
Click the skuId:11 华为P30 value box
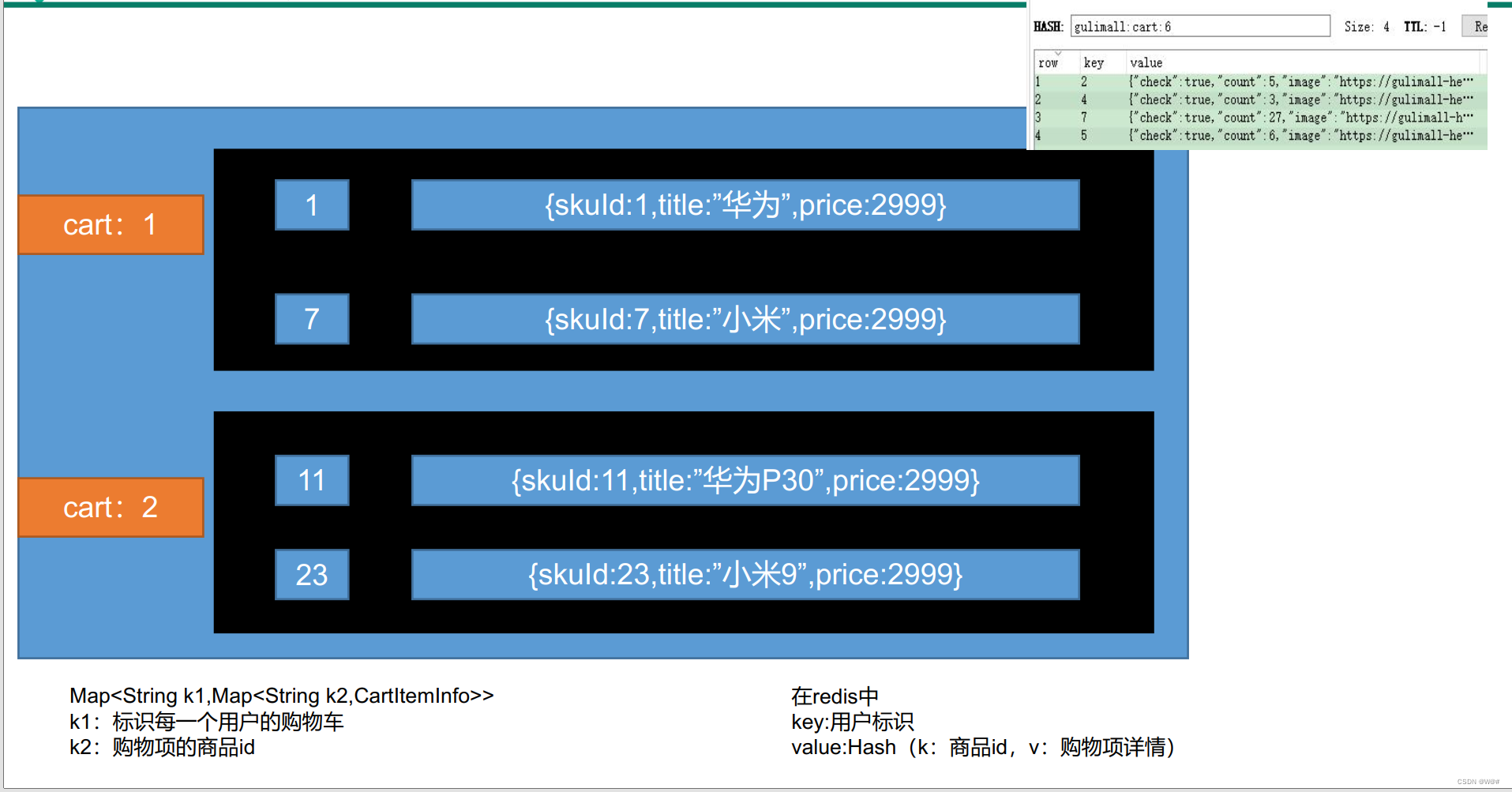[745, 480]
